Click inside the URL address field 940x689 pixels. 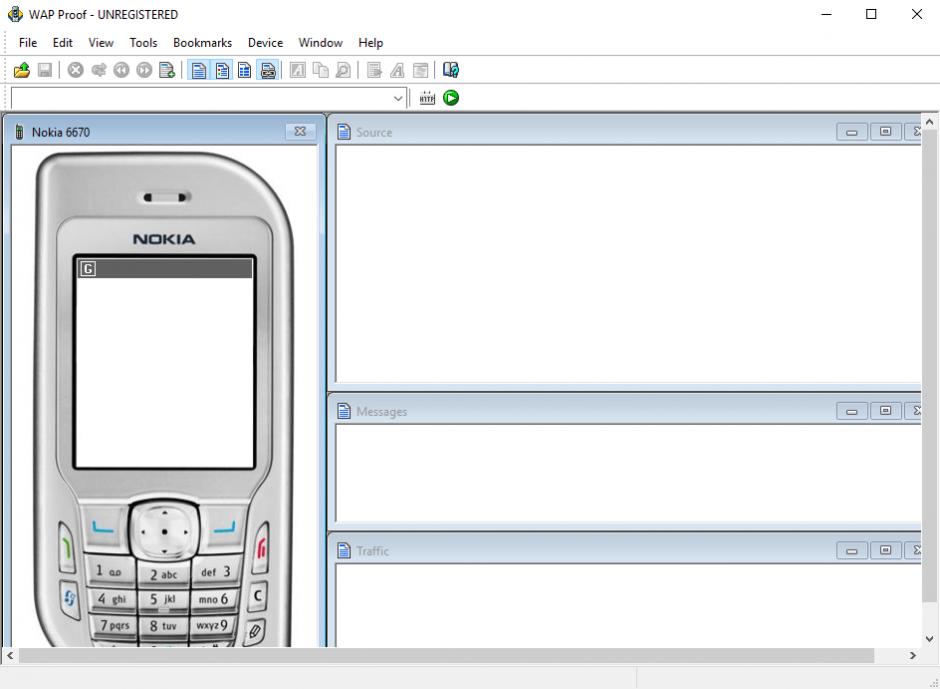pos(201,98)
